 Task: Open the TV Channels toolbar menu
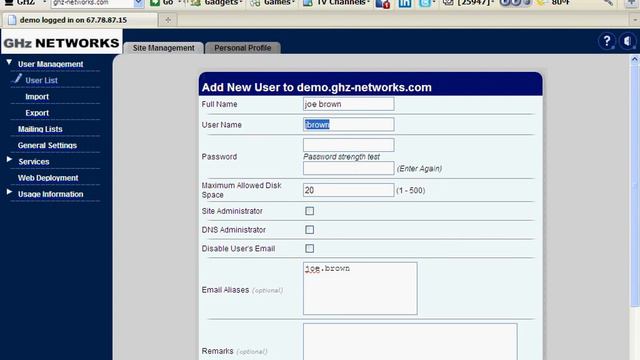click(x=336, y=3)
